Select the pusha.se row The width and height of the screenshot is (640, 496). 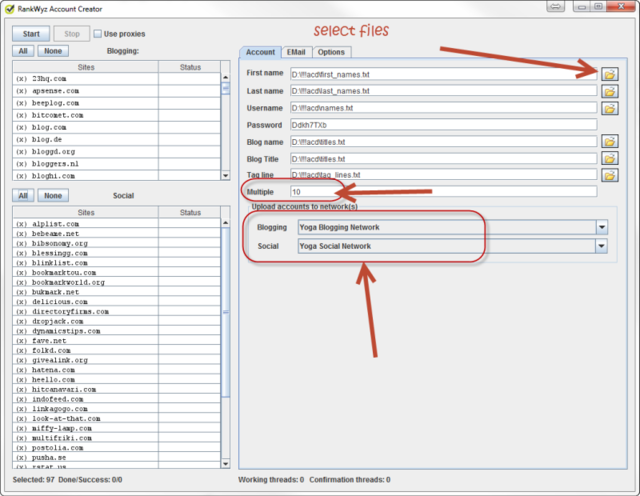point(116,458)
